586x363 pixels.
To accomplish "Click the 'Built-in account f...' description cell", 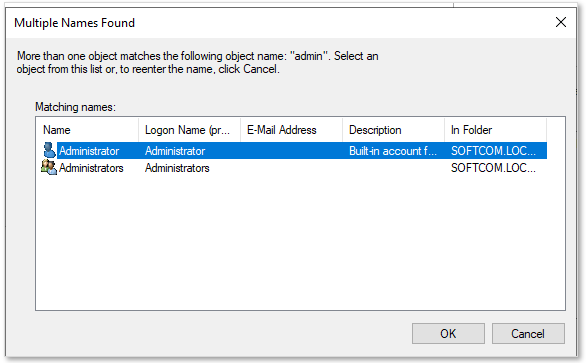I will 393,151.
